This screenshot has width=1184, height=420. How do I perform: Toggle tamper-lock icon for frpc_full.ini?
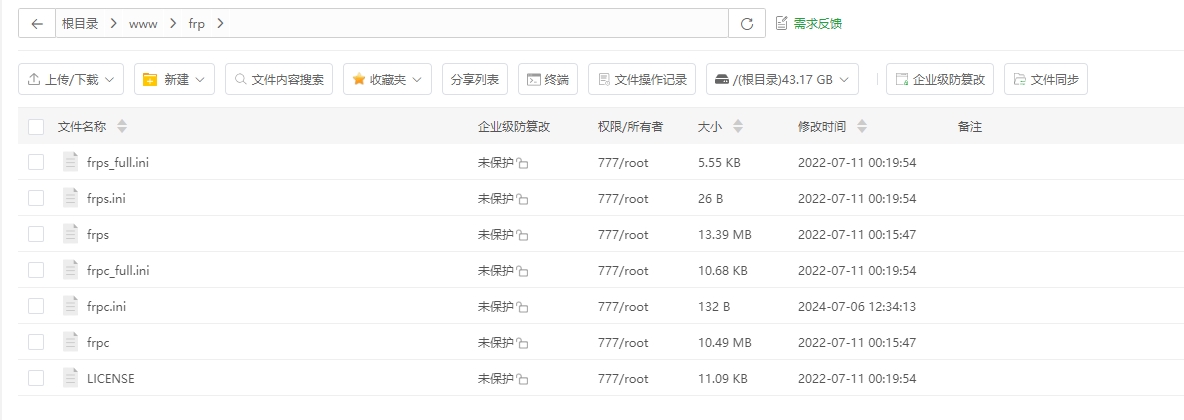pyautogui.click(x=523, y=271)
